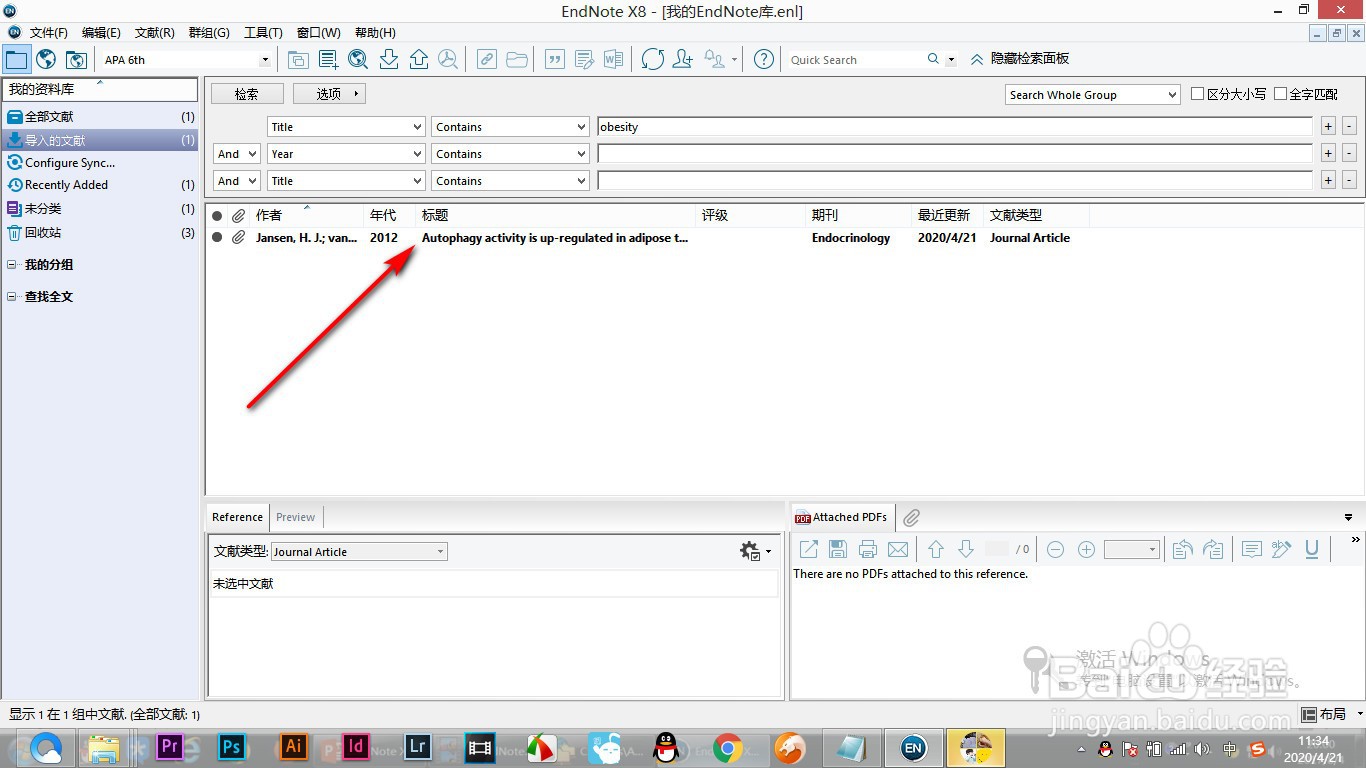Click the Insert Citation quote icon
Viewport: 1366px width, 768px height.
pyautogui.click(x=554, y=59)
